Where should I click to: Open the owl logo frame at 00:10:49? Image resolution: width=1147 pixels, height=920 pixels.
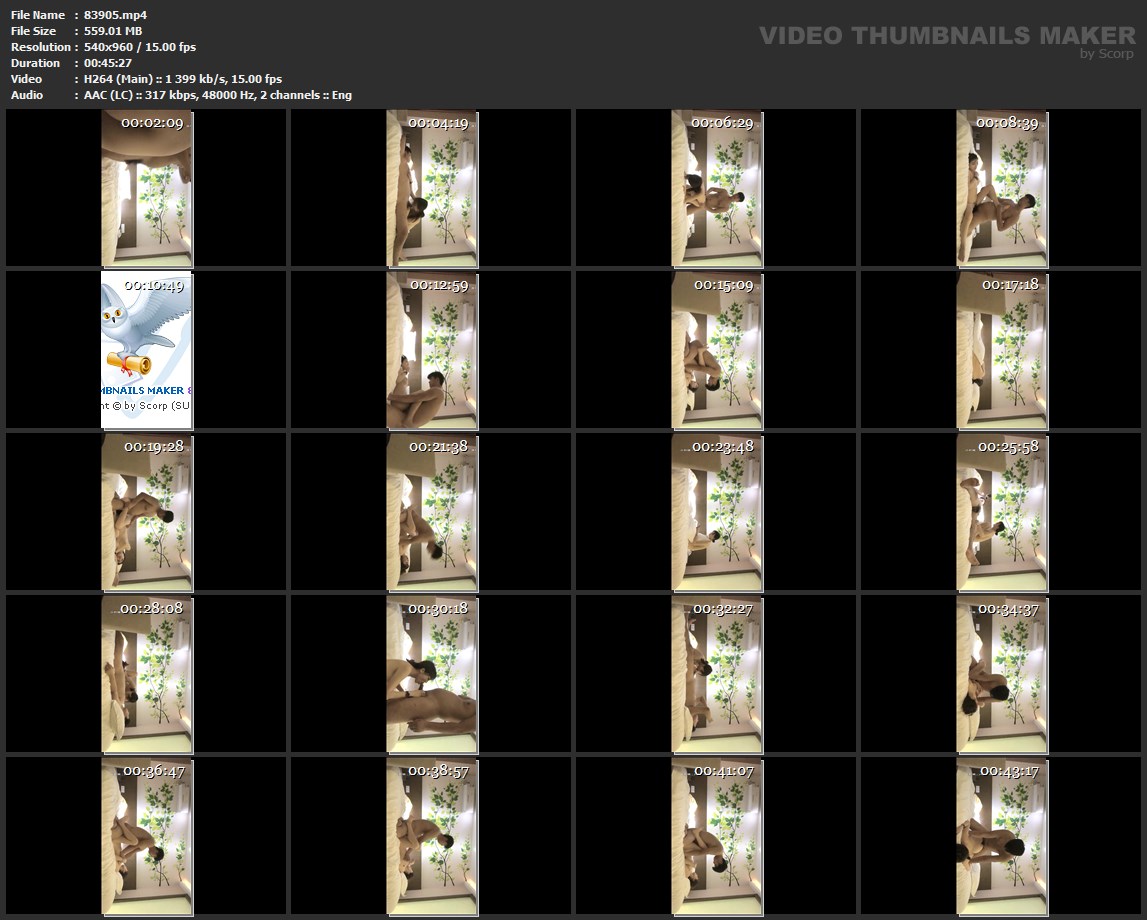click(x=146, y=350)
